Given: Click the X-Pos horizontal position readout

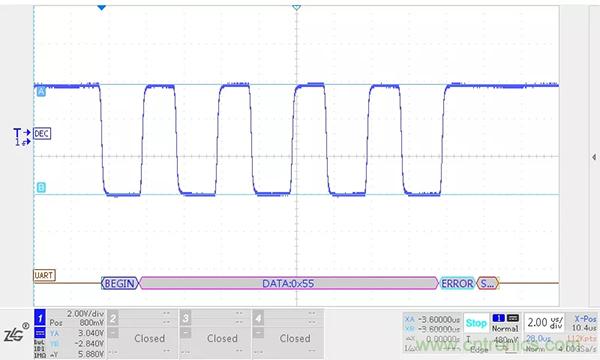Looking at the screenshot, I should (x=585, y=323).
